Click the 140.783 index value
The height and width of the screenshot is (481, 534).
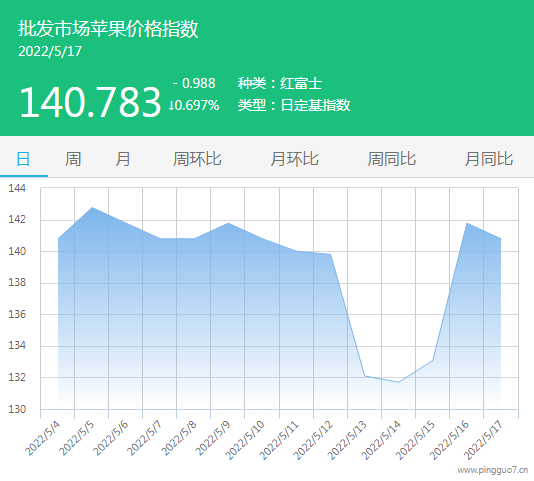[x=90, y=102]
